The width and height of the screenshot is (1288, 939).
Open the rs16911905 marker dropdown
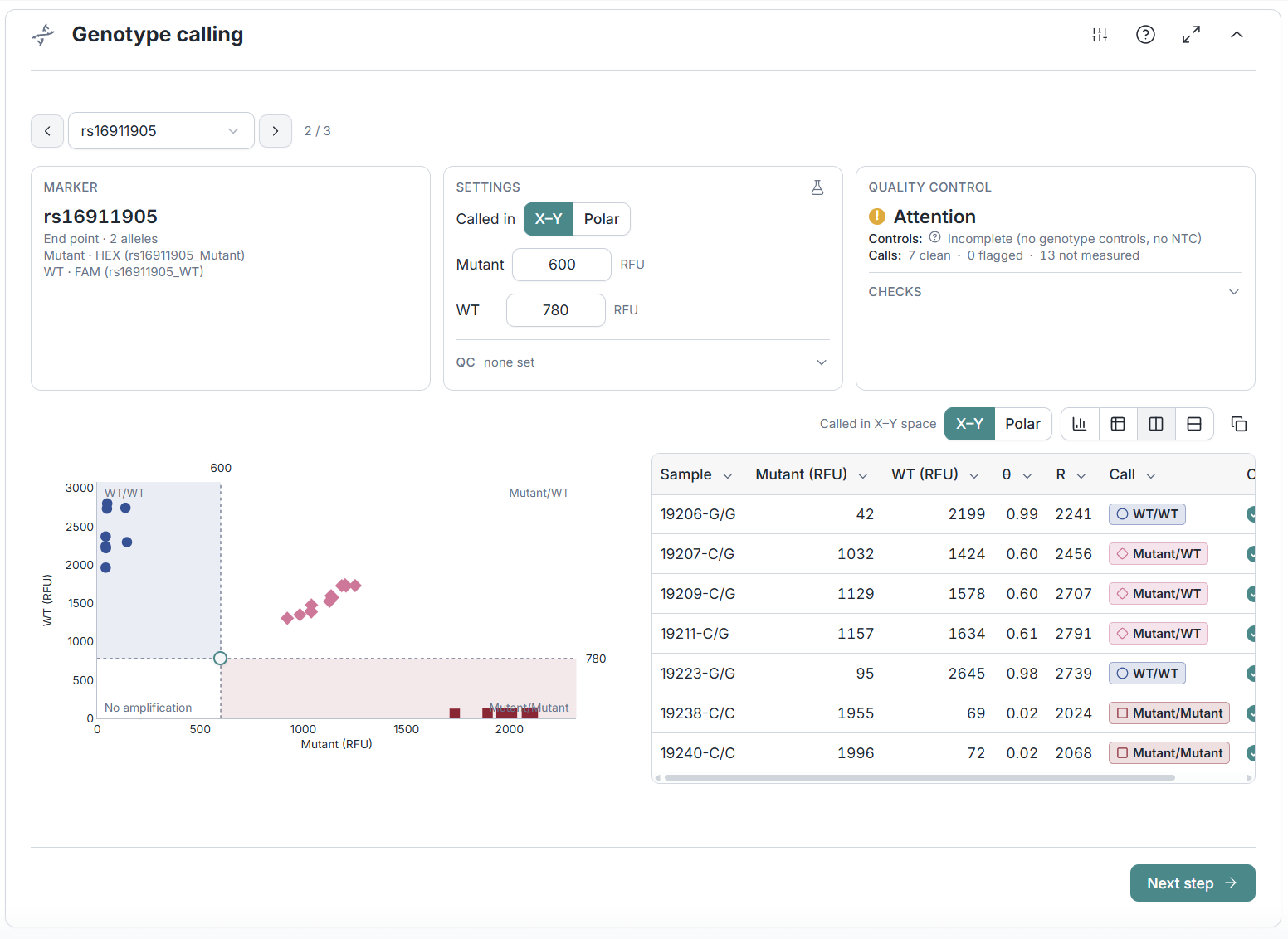click(x=161, y=131)
